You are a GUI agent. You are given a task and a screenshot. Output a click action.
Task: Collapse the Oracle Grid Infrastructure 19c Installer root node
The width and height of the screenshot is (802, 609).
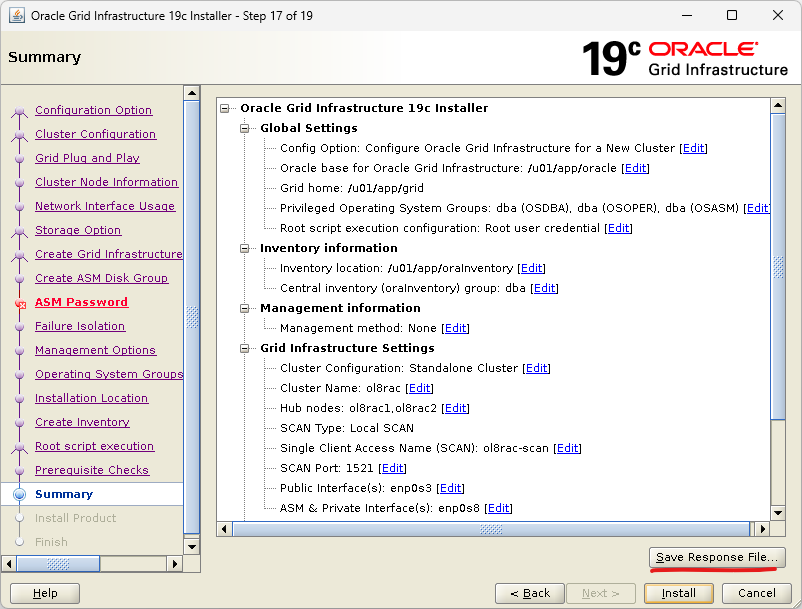pyautogui.click(x=225, y=108)
